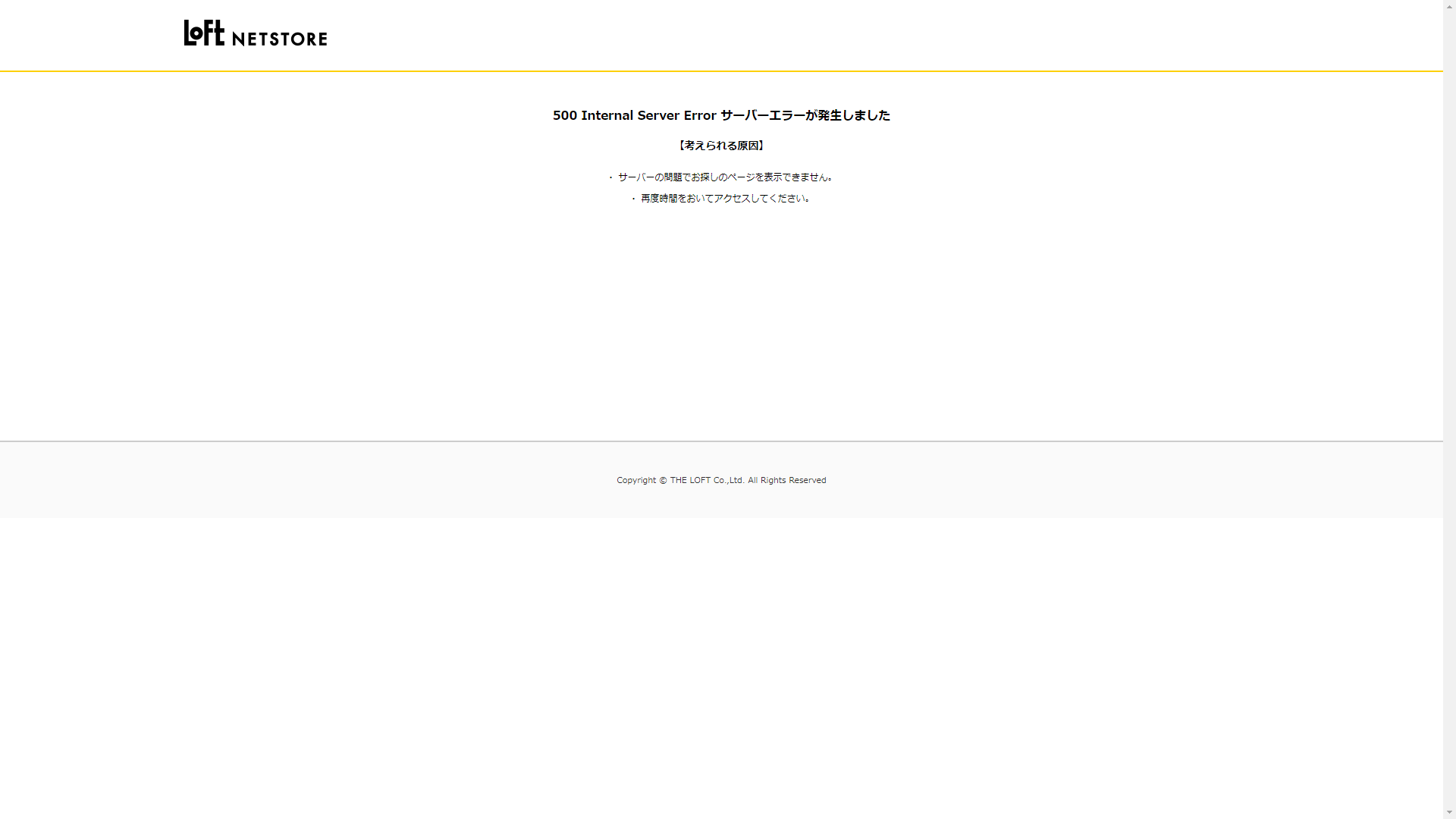1456x819 pixels.
Task: Click THE LOFT Co.,Ltd. in the footer
Action: 707,480
